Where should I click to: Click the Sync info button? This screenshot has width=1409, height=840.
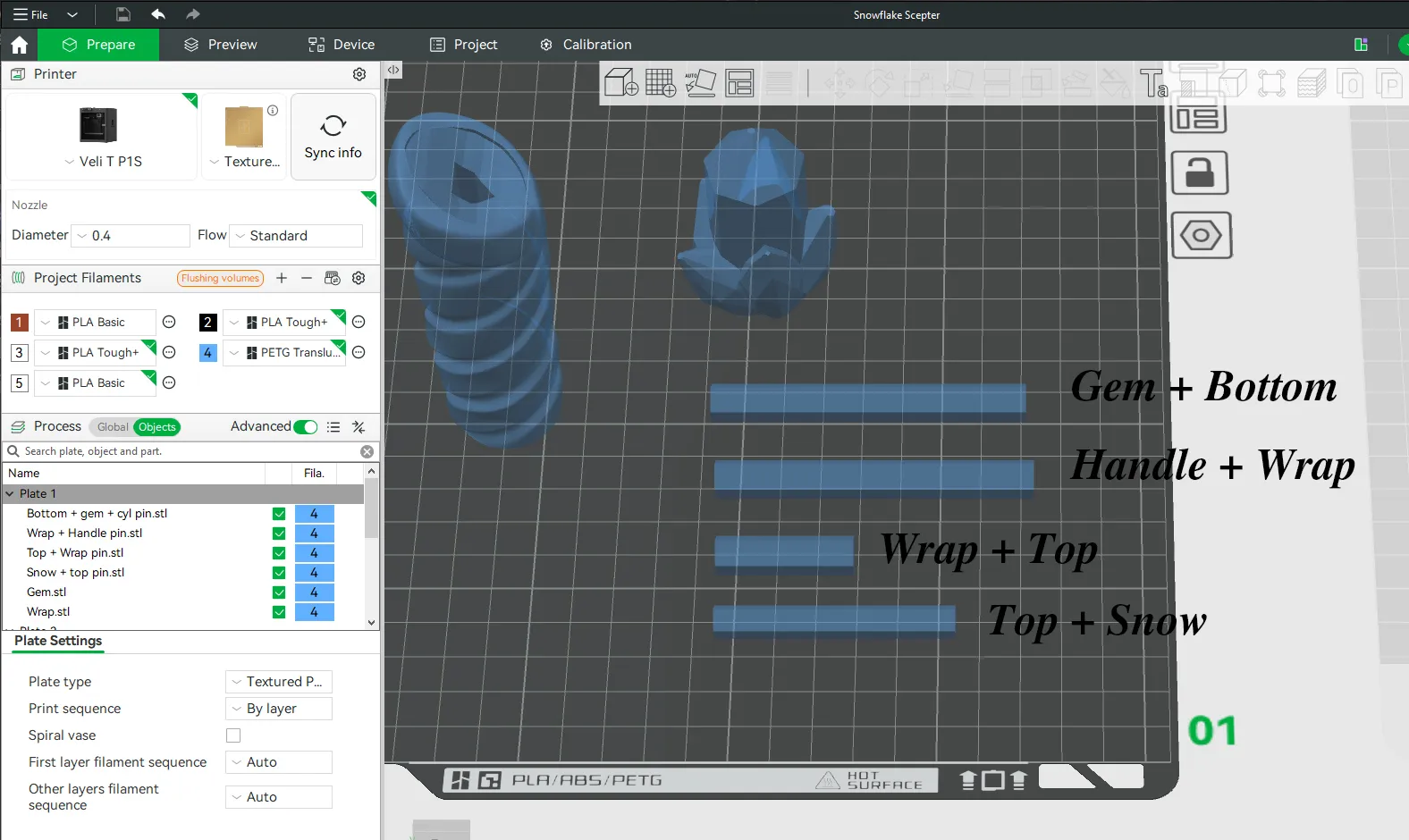tap(333, 138)
